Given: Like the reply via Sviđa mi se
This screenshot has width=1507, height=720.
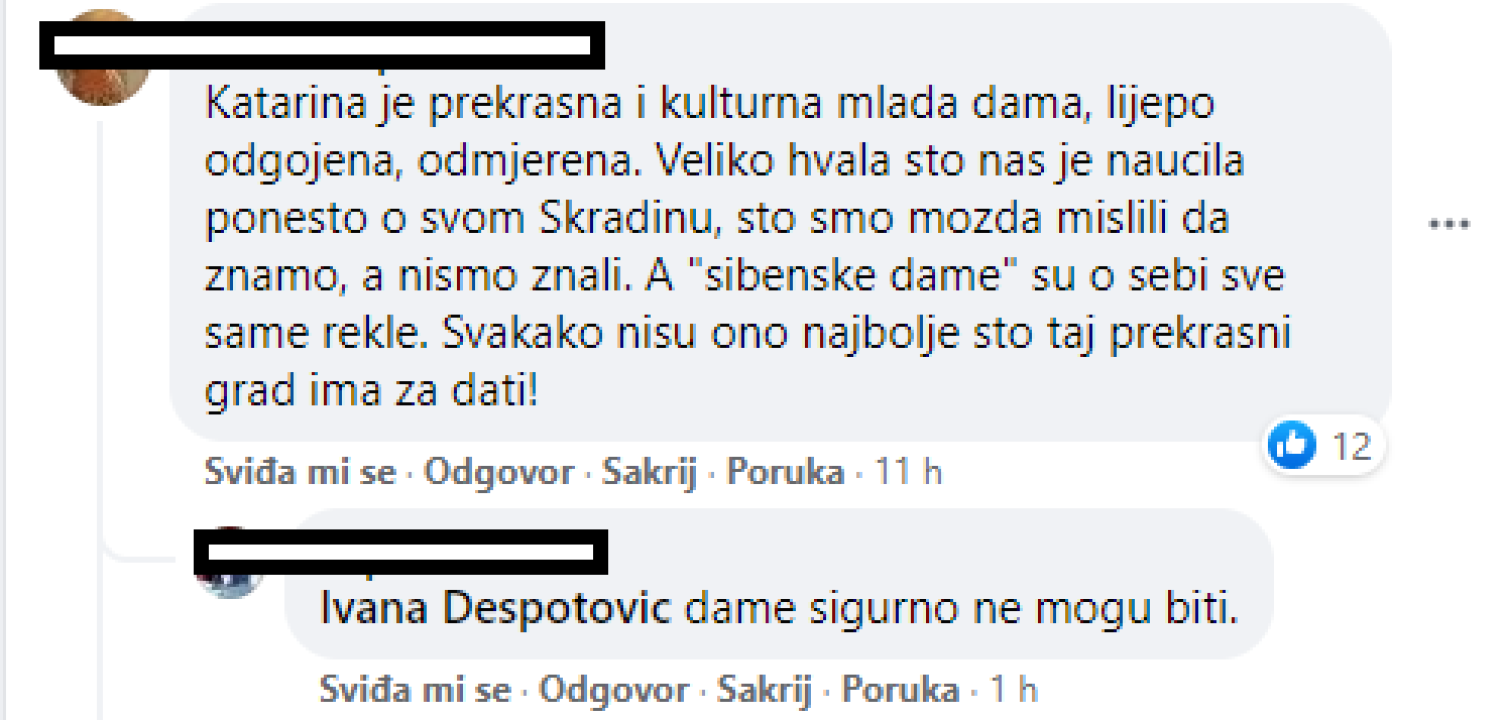Looking at the screenshot, I should pos(413,689).
